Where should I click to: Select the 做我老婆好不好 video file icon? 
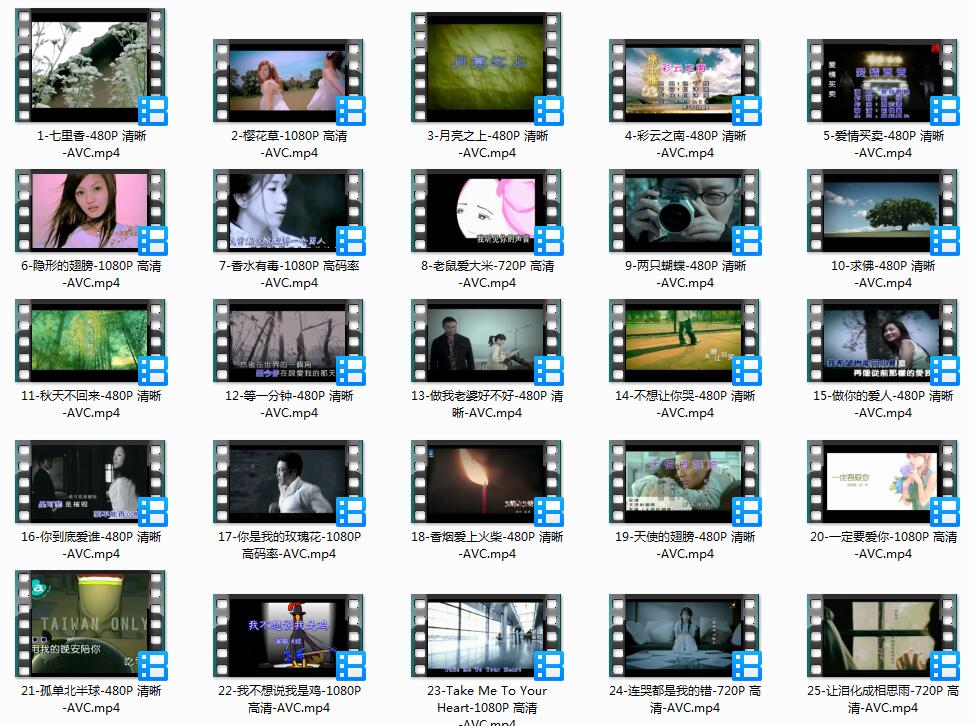click(x=486, y=341)
